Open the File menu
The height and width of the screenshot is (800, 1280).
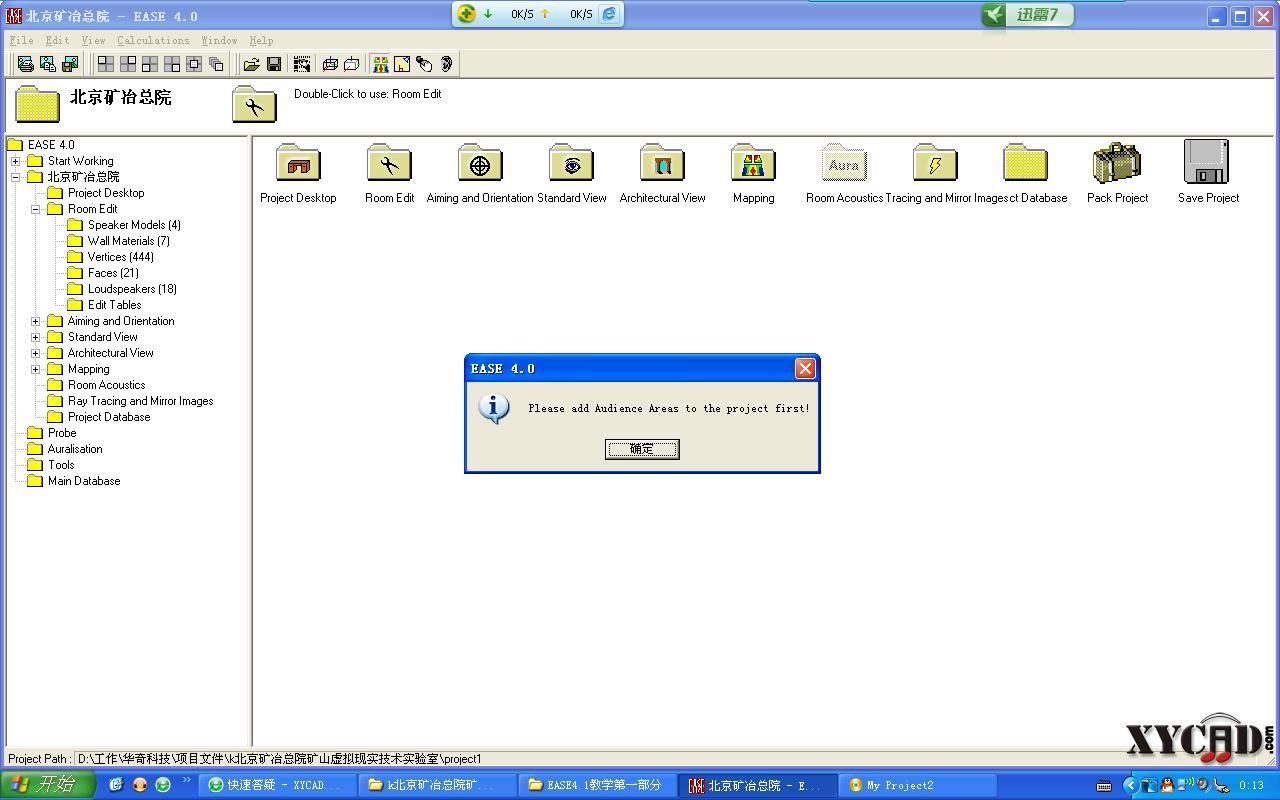click(21, 40)
